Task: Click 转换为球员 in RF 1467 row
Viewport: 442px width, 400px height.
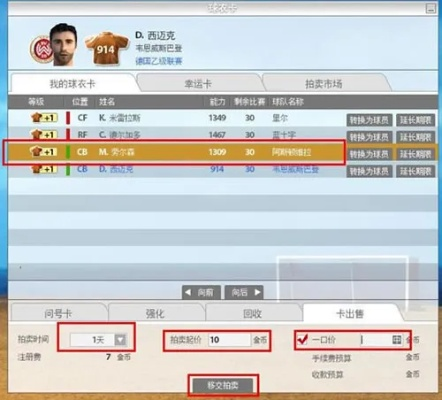Action: [x=369, y=137]
